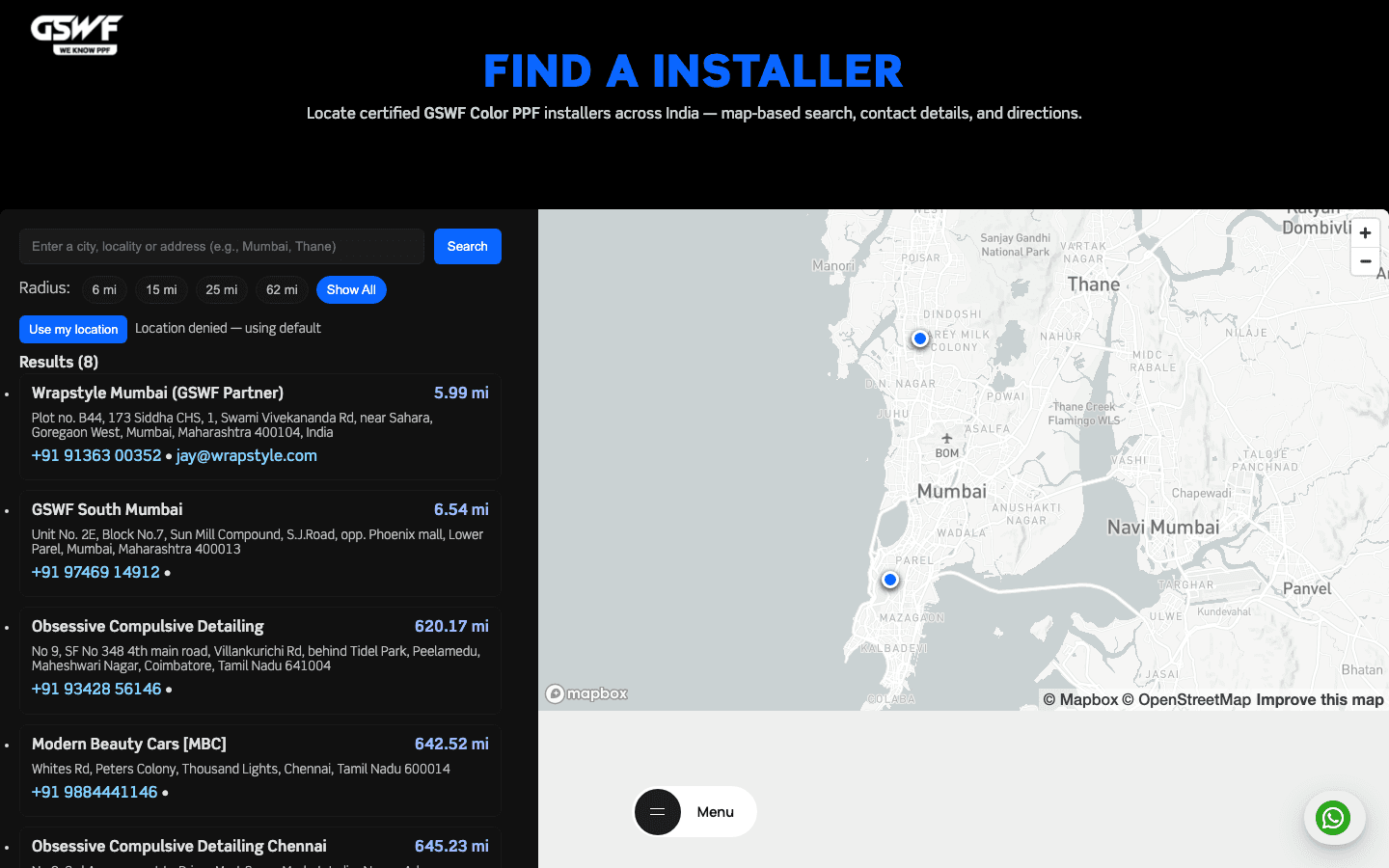Open the OpenStreetMap attribution link
This screenshot has width=1389, height=868.
click(1186, 699)
